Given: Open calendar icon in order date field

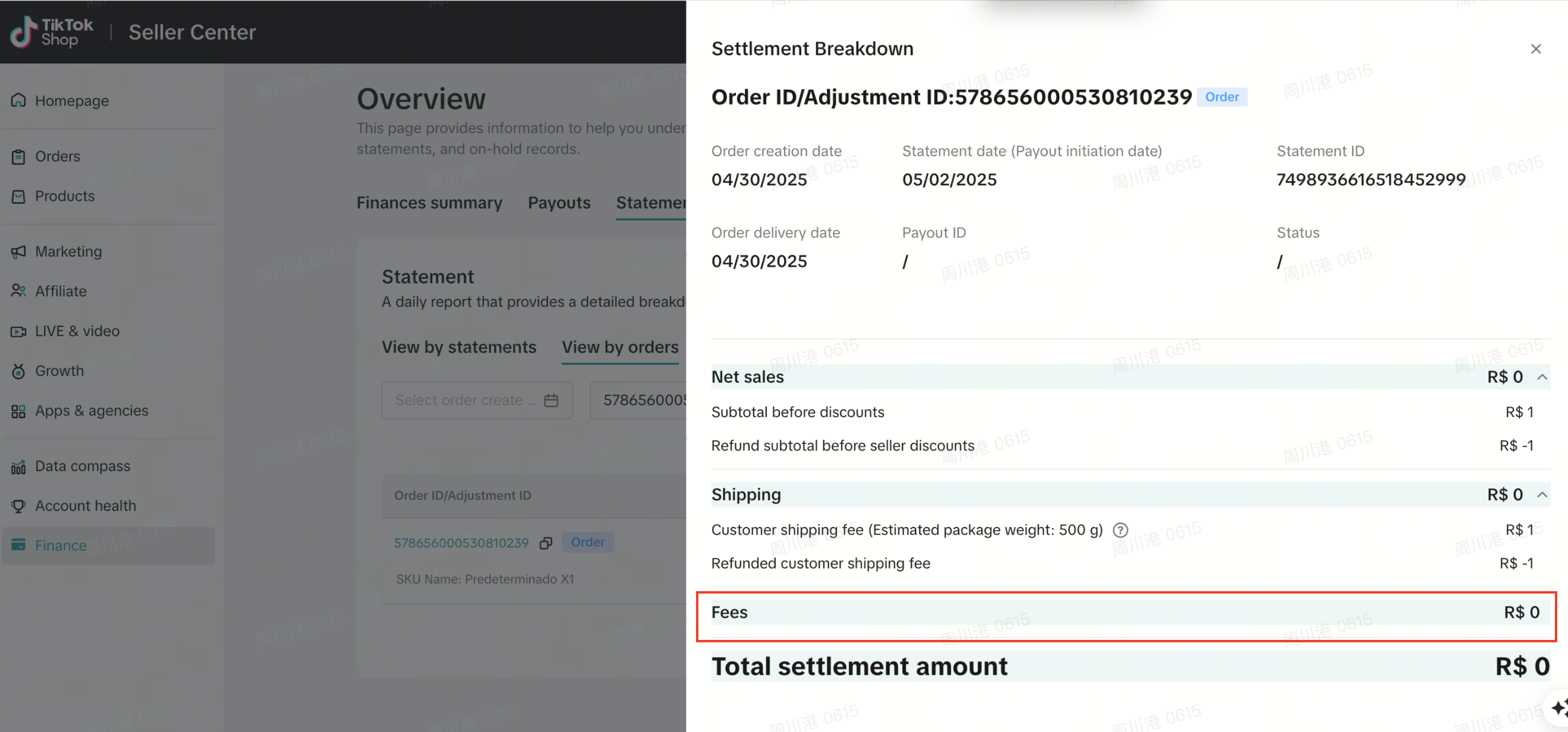Looking at the screenshot, I should [551, 400].
